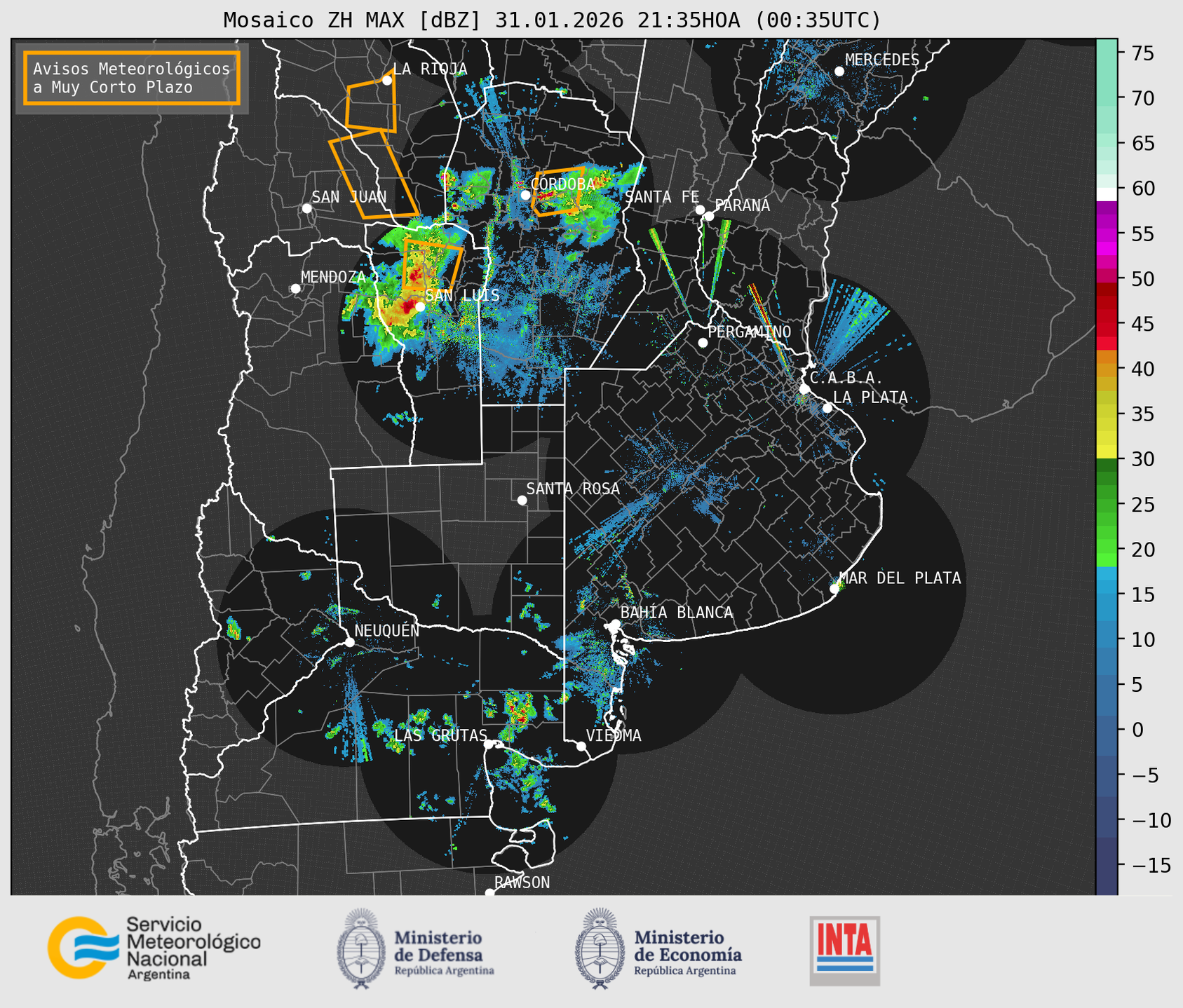
Task: Click the NEUQUÉN city label
Action: click(x=387, y=630)
